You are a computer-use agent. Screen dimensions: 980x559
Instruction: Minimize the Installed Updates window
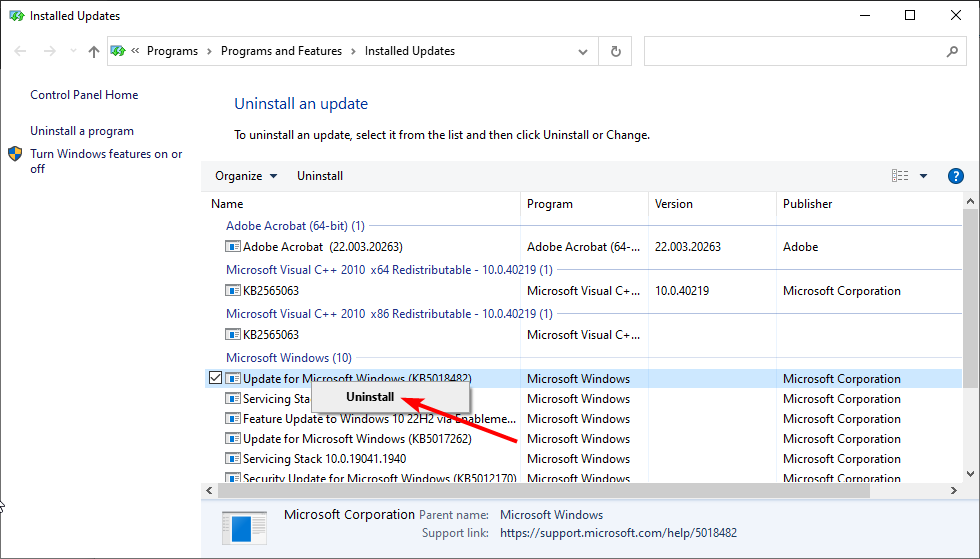point(865,16)
